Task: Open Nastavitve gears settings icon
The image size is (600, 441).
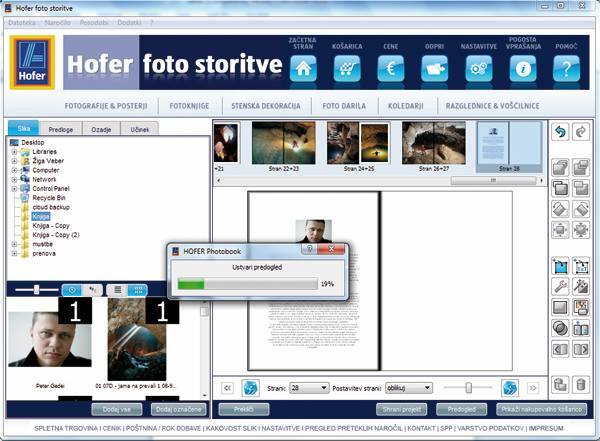Action: 479,69
